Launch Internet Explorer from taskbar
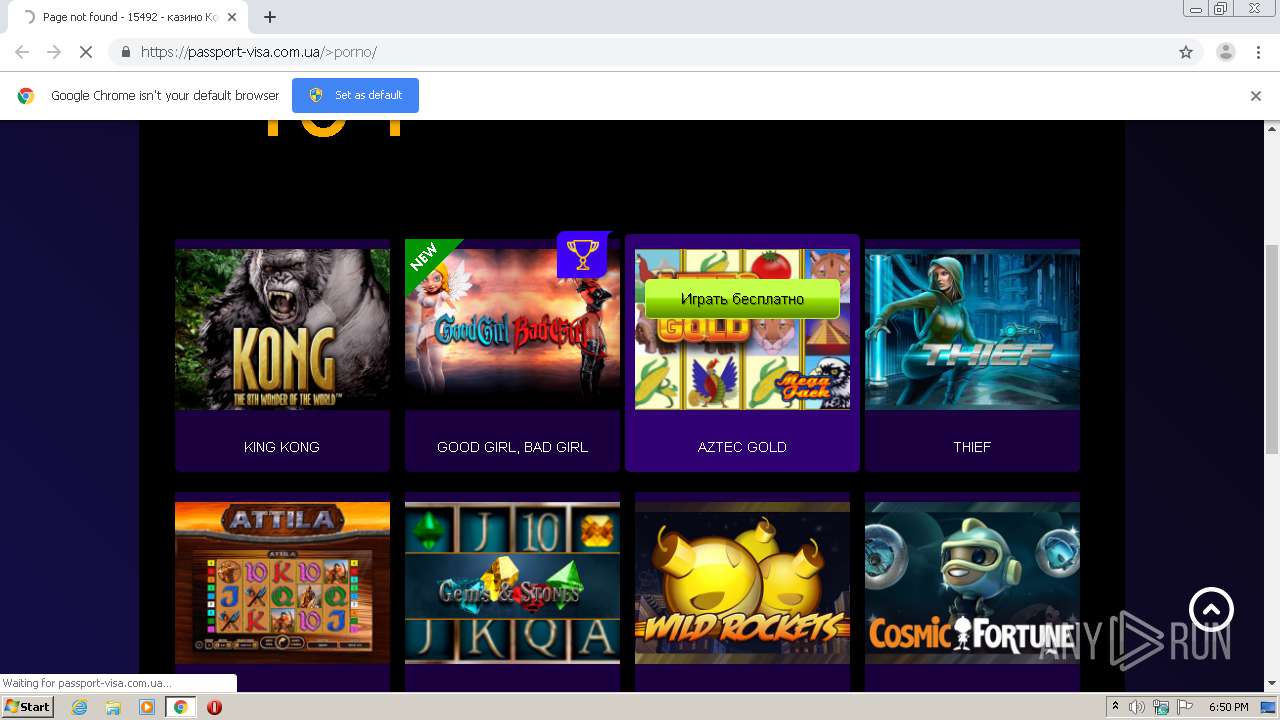The width and height of the screenshot is (1280, 720). (79, 707)
